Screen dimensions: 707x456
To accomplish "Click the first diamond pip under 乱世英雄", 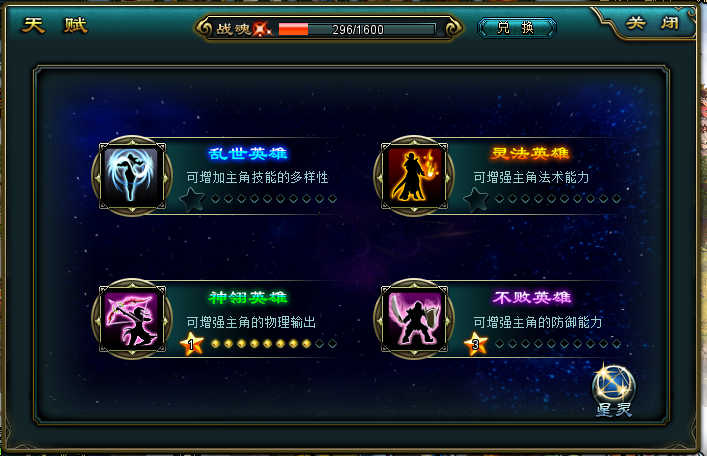I will [x=216, y=199].
